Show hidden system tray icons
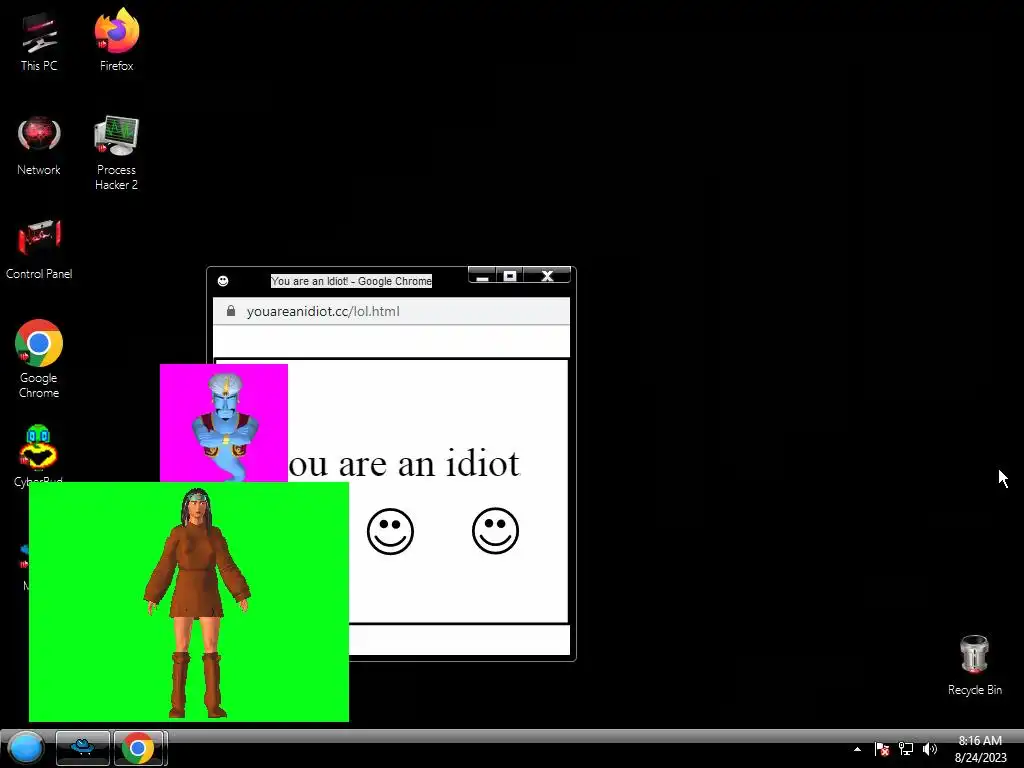The image size is (1024, 768). point(857,749)
